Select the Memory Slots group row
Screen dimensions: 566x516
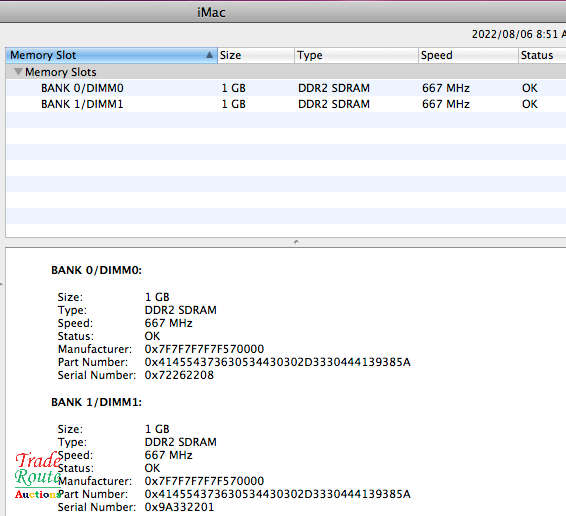tap(286, 72)
